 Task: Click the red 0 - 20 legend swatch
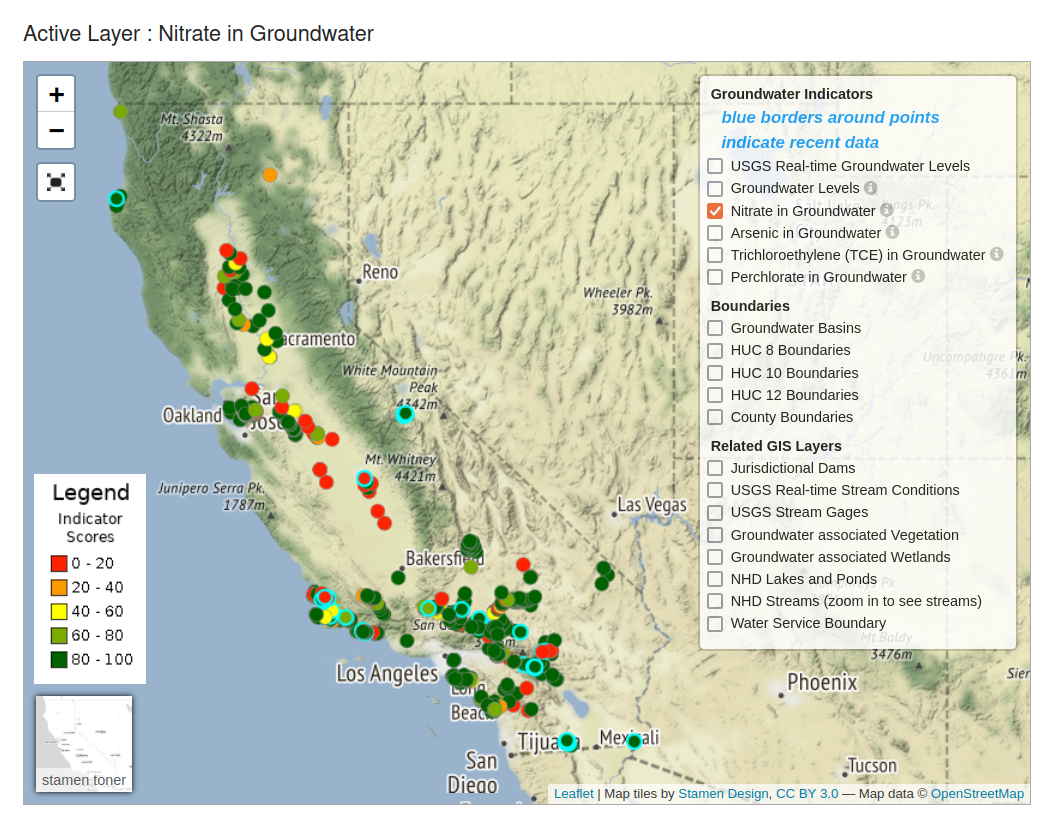coord(59,563)
